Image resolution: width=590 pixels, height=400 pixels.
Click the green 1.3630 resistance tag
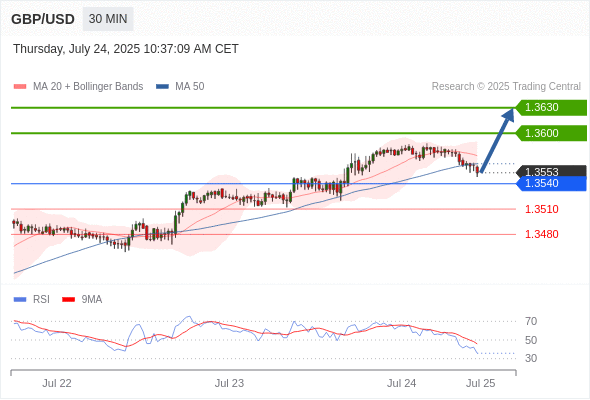(551, 108)
